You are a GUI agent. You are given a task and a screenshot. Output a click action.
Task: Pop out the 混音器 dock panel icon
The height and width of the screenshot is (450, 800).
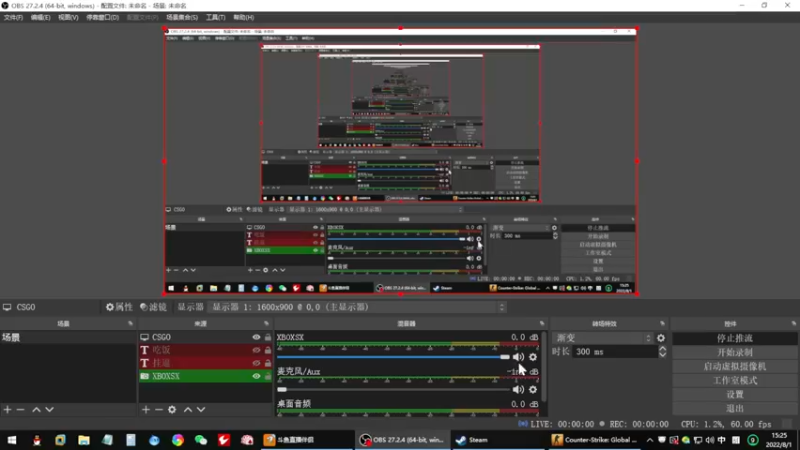[542, 323]
